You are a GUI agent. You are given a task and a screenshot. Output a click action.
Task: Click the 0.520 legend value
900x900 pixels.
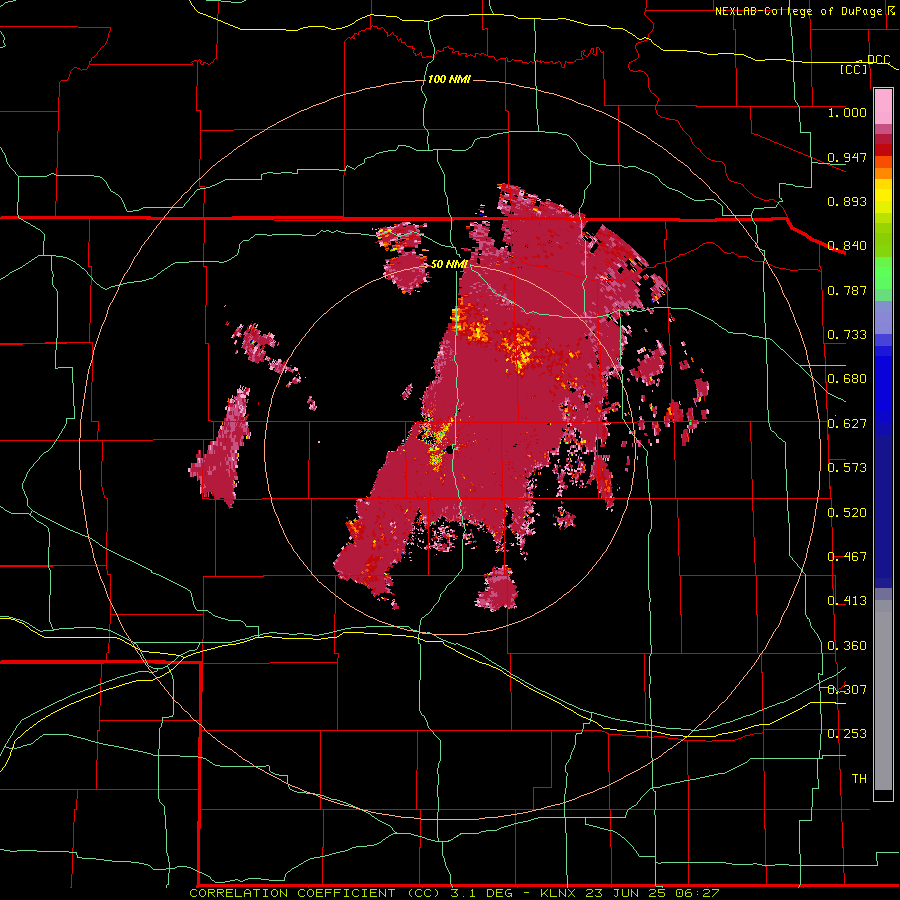[847, 513]
